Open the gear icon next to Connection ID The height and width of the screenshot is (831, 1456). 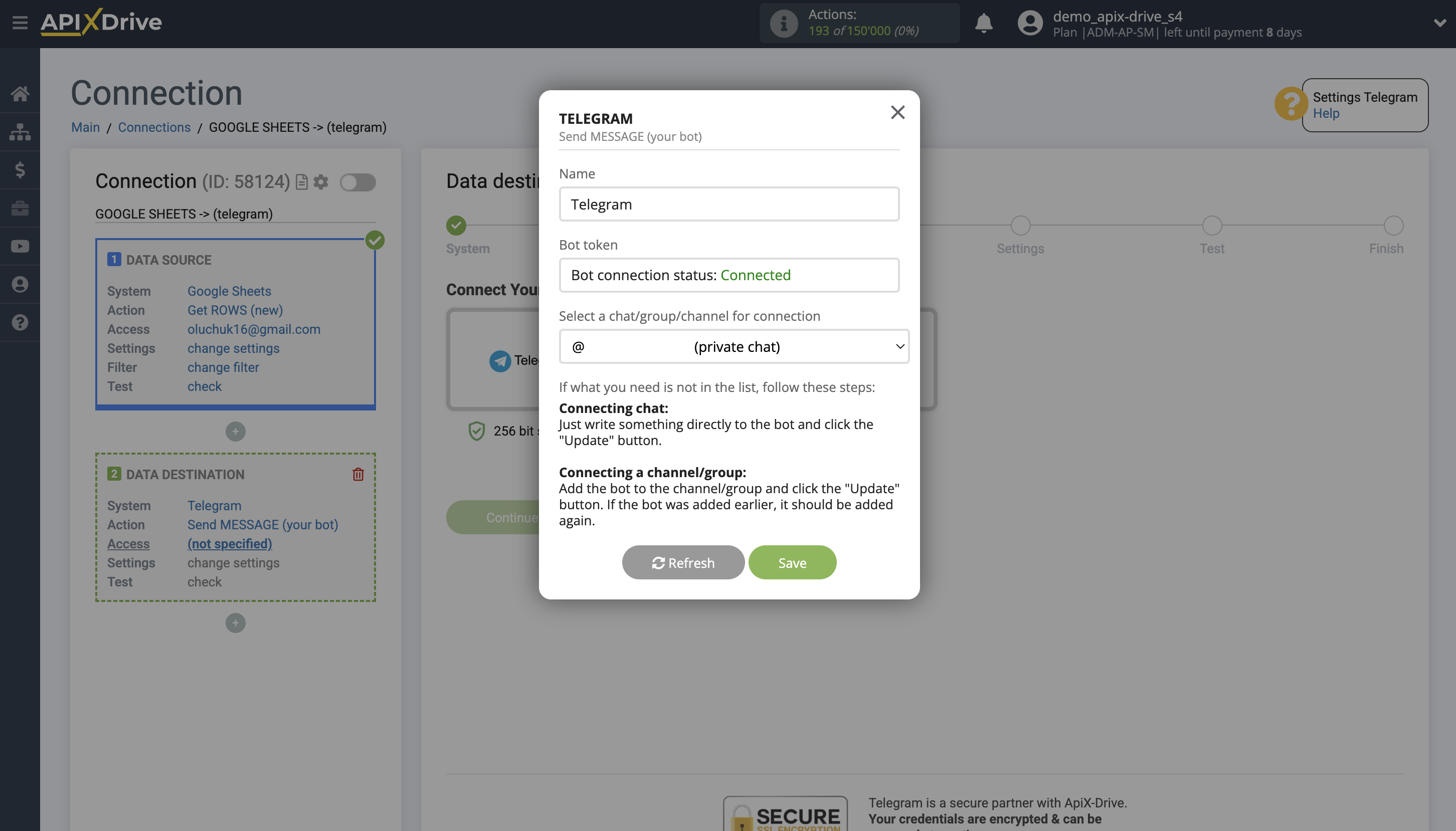tap(321, 181)
